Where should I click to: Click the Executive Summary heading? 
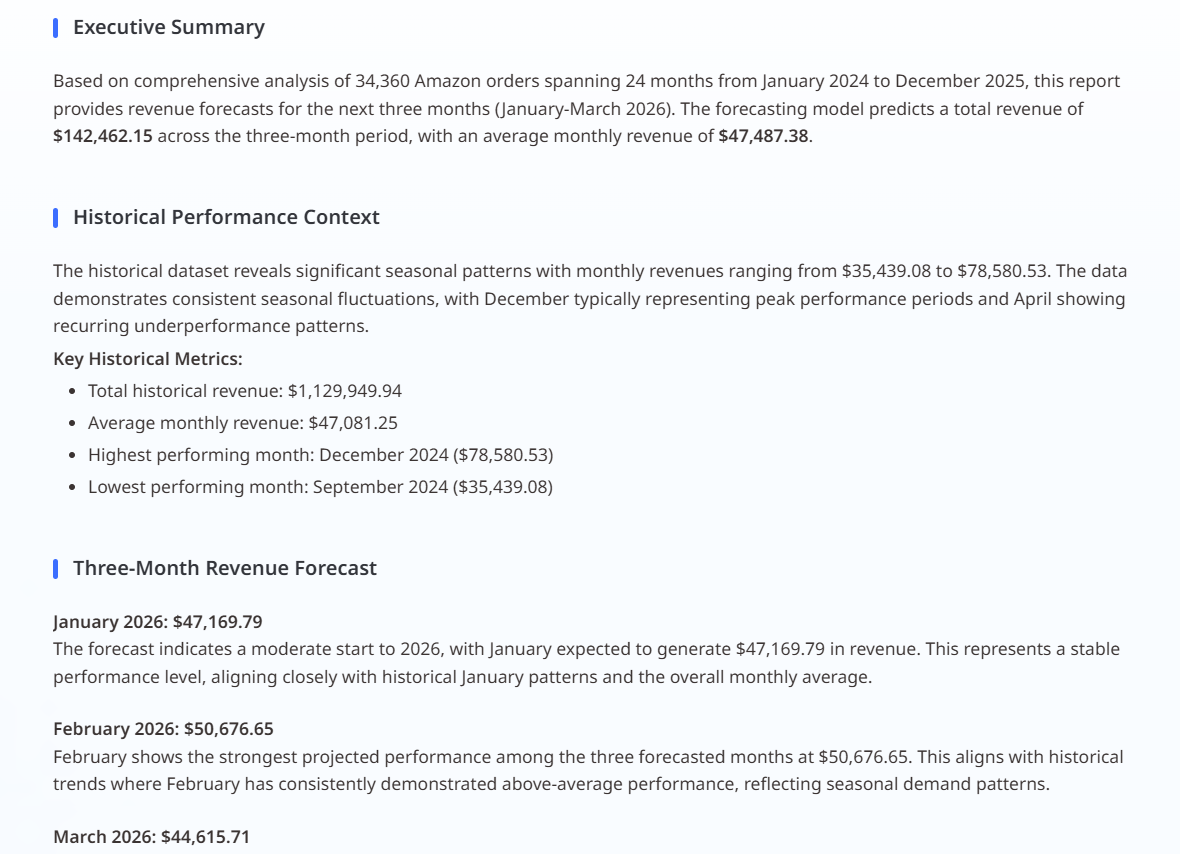click(x=168, y=28)
